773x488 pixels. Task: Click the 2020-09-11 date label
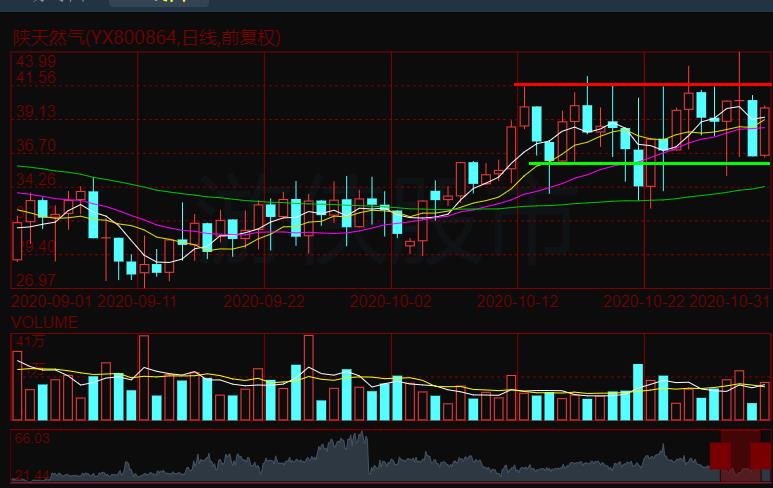point(137,301)
